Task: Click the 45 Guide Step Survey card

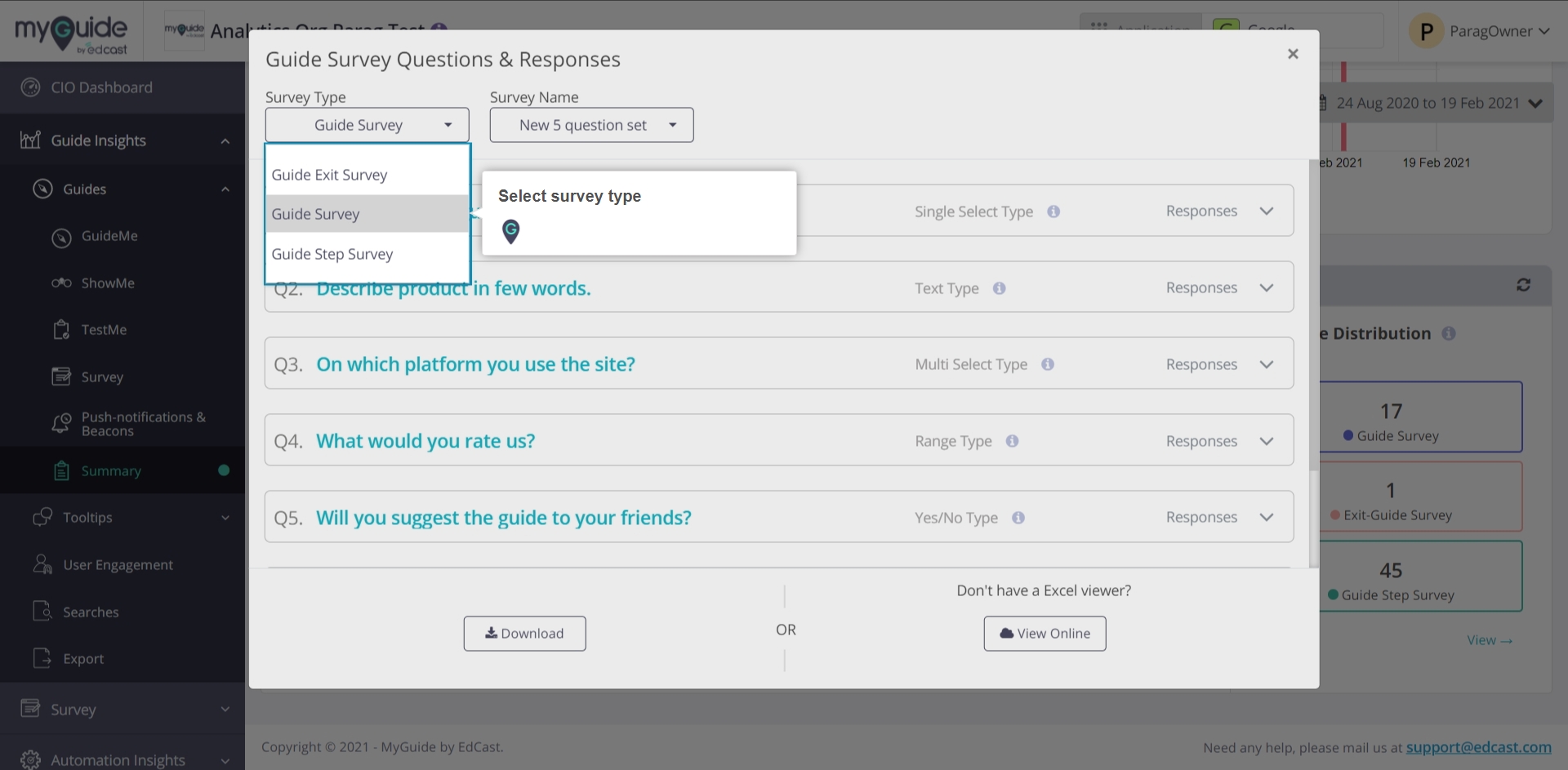Action: click(1421, 576)
